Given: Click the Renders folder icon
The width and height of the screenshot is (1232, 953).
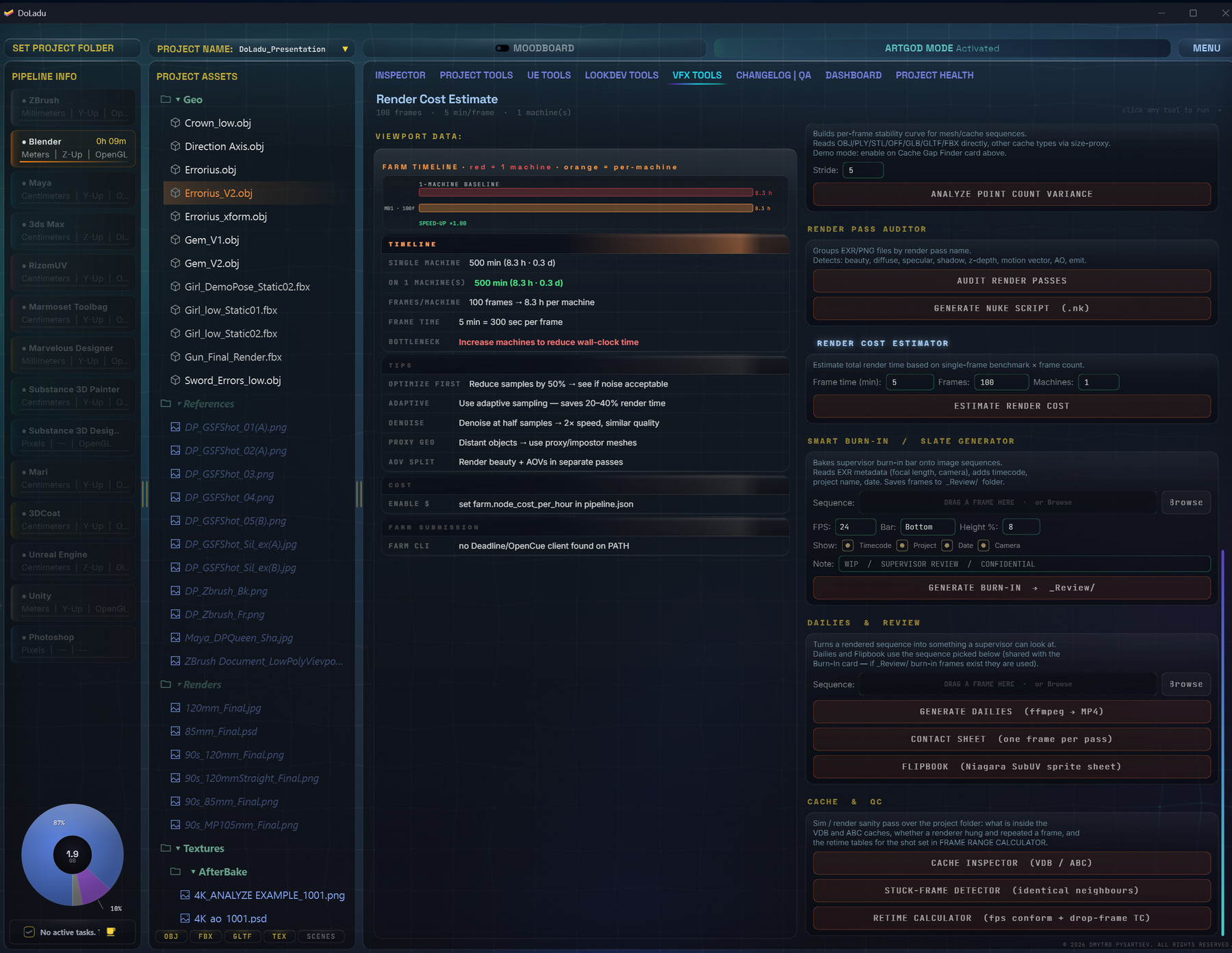Looking at the screenshot, I should point(166,684).
